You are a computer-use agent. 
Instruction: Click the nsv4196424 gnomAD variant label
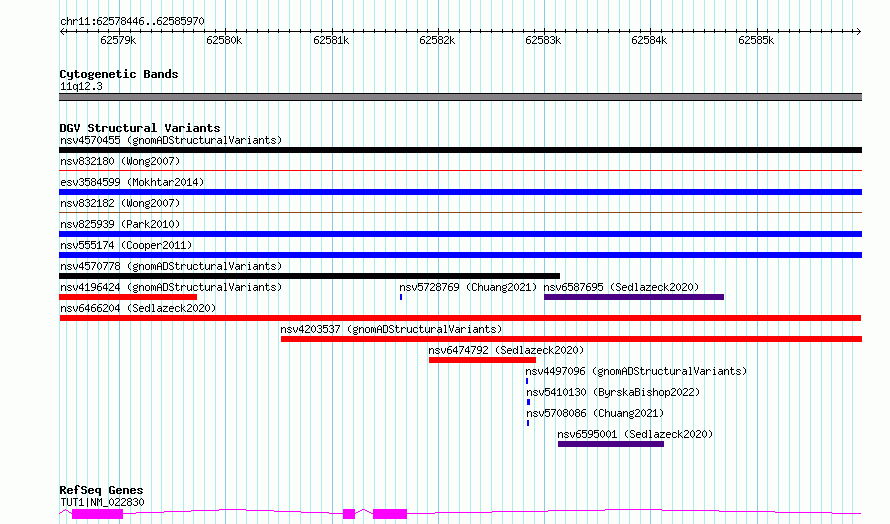coord(171,287)
